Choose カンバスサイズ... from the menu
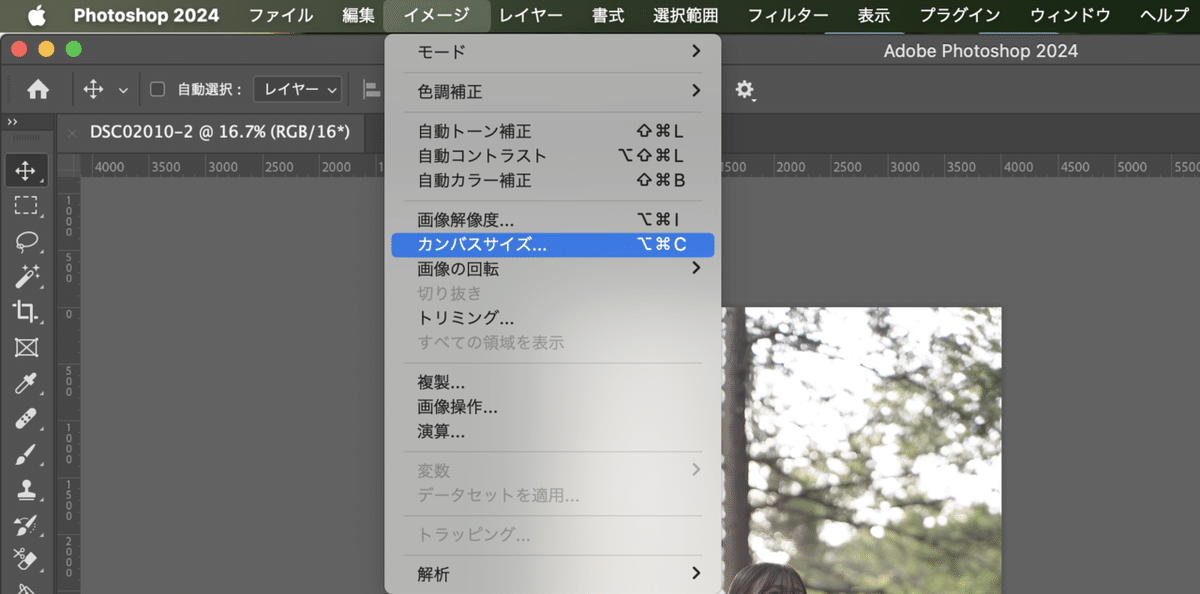This screenshot has width=1200, height=594. 552,244
